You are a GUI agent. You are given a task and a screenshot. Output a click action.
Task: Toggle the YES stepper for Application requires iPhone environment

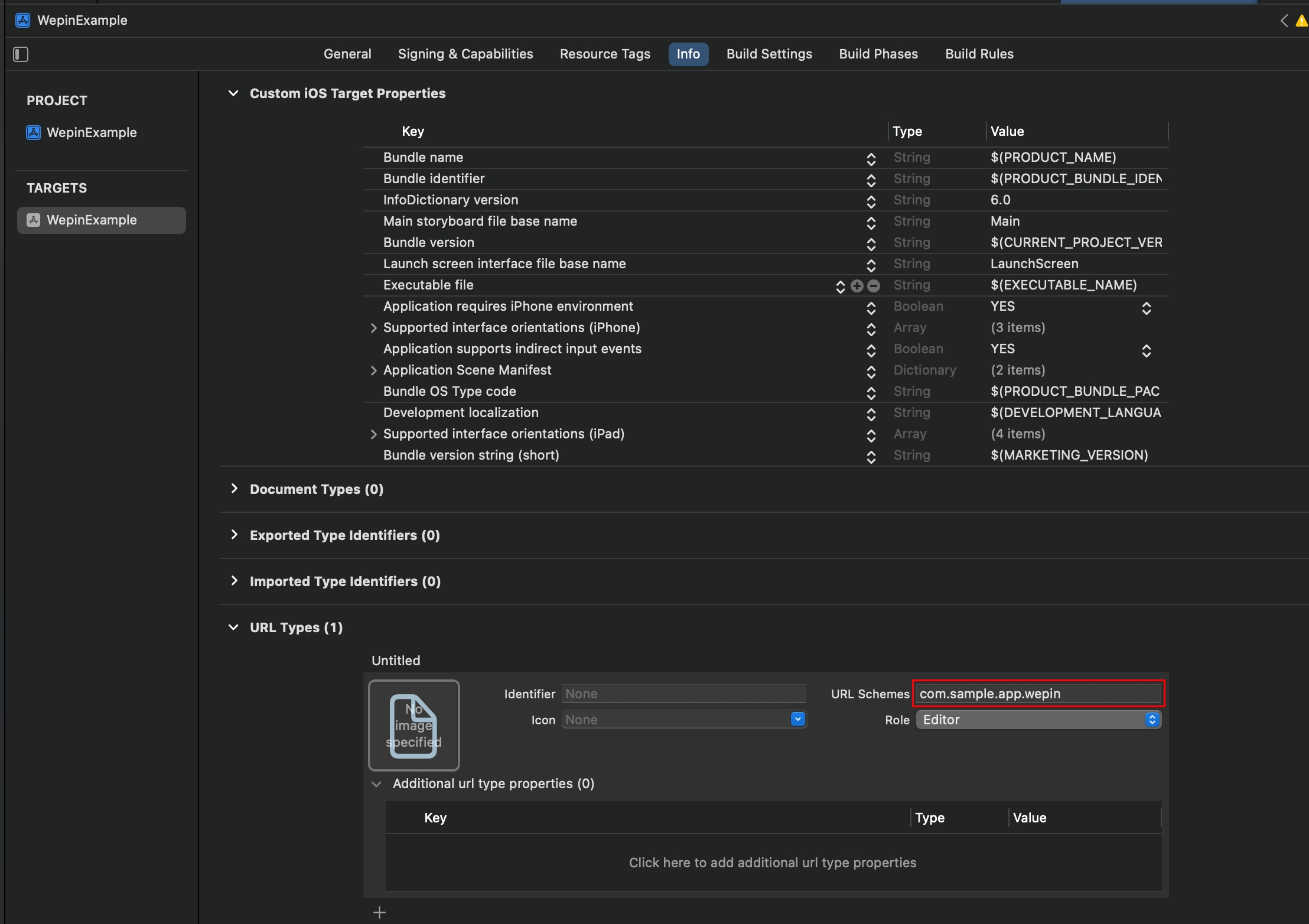(x=1146, y=308)
